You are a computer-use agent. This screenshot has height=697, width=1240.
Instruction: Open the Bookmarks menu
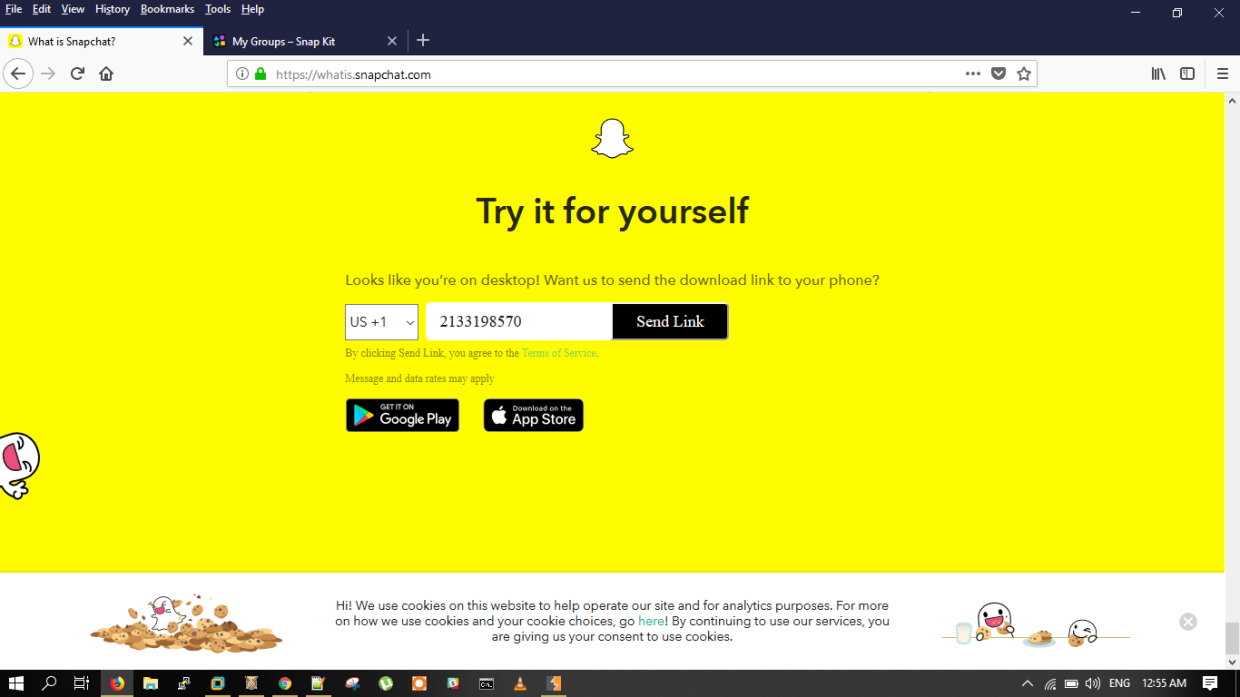167,9
